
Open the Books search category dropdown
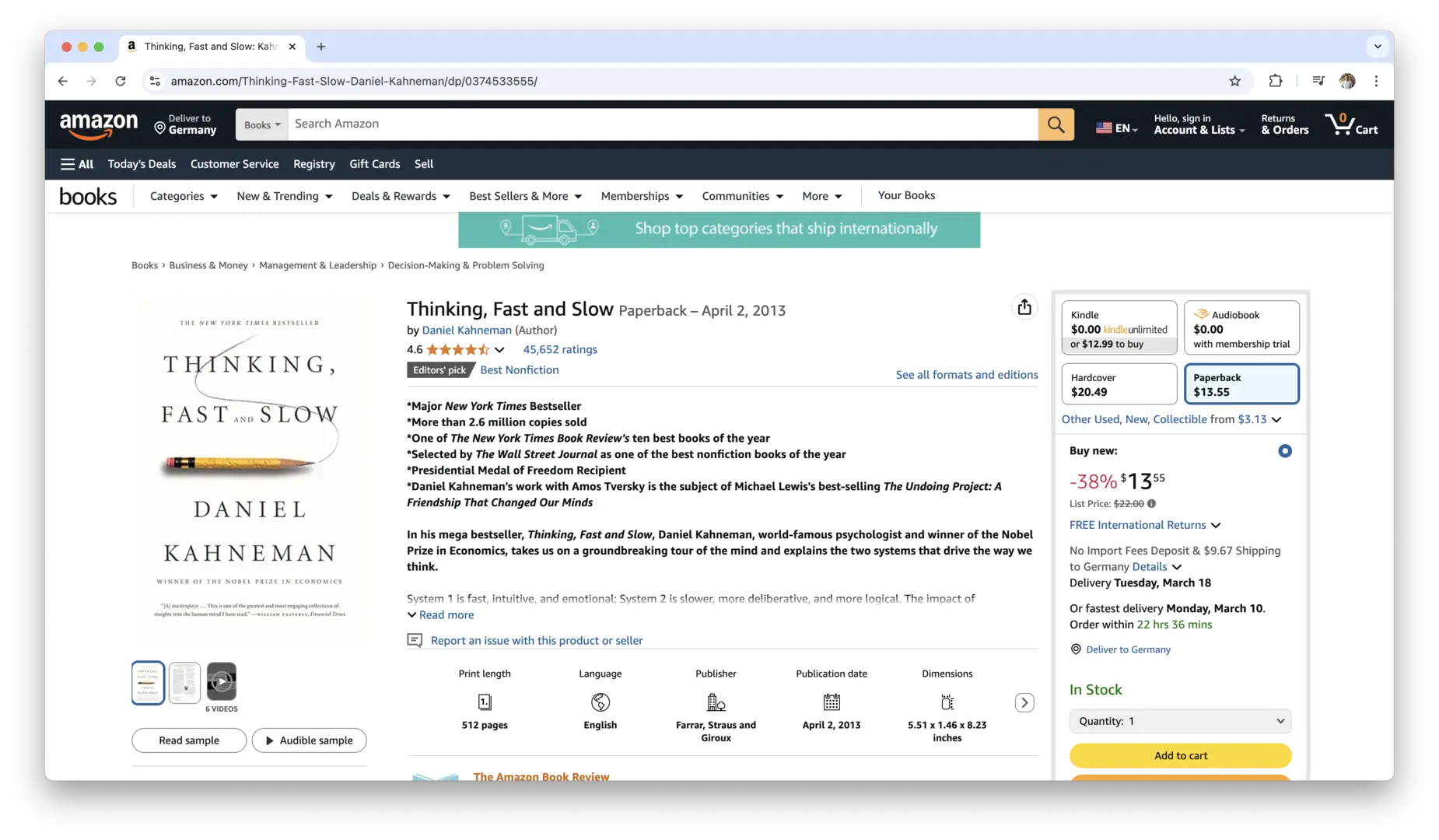262,124
